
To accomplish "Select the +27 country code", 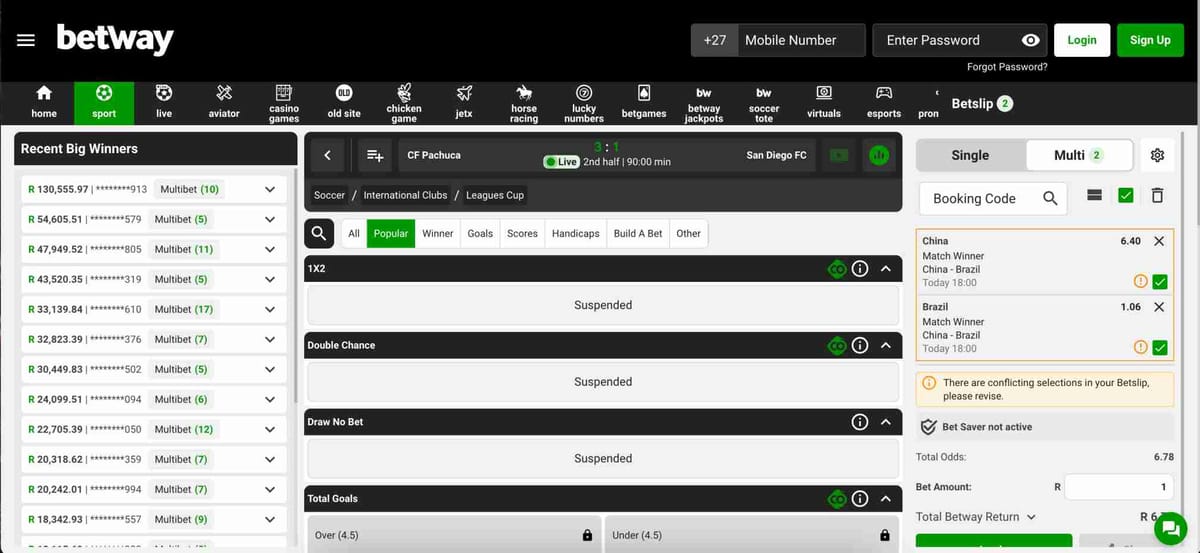I will (x=715, y=40).
